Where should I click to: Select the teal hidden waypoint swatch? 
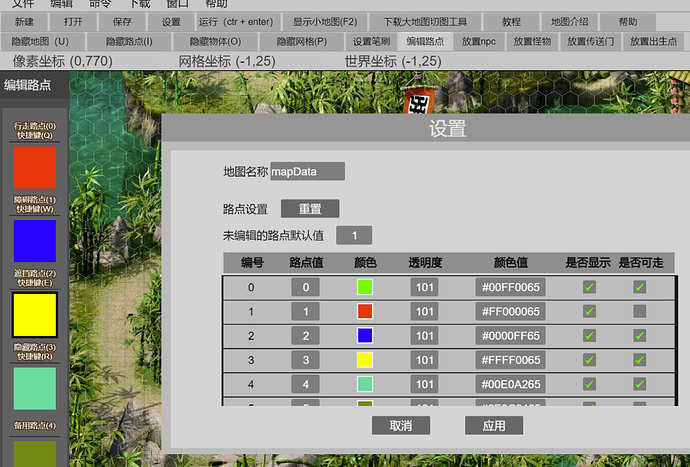coord(35,388)
